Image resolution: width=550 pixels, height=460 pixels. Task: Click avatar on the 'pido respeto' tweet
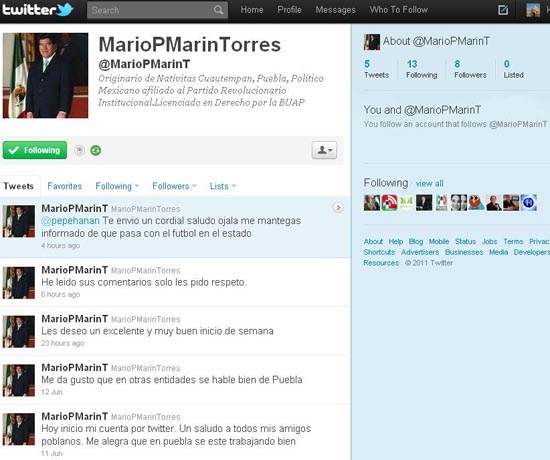tap(19, 283)
